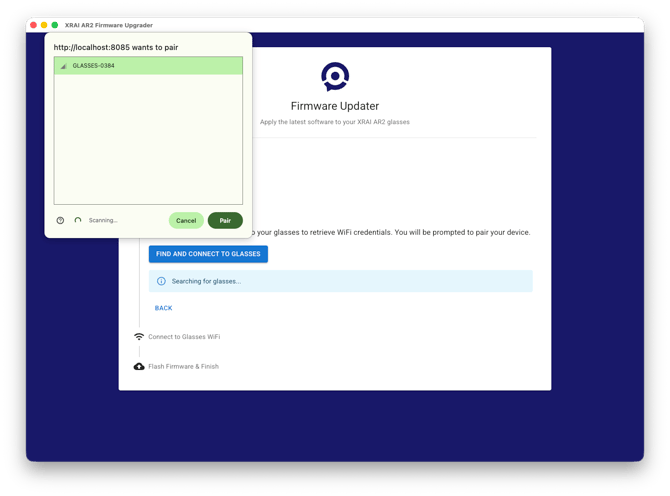
Task: Click the scanning spinner icon
Action: tap(78, 220)
